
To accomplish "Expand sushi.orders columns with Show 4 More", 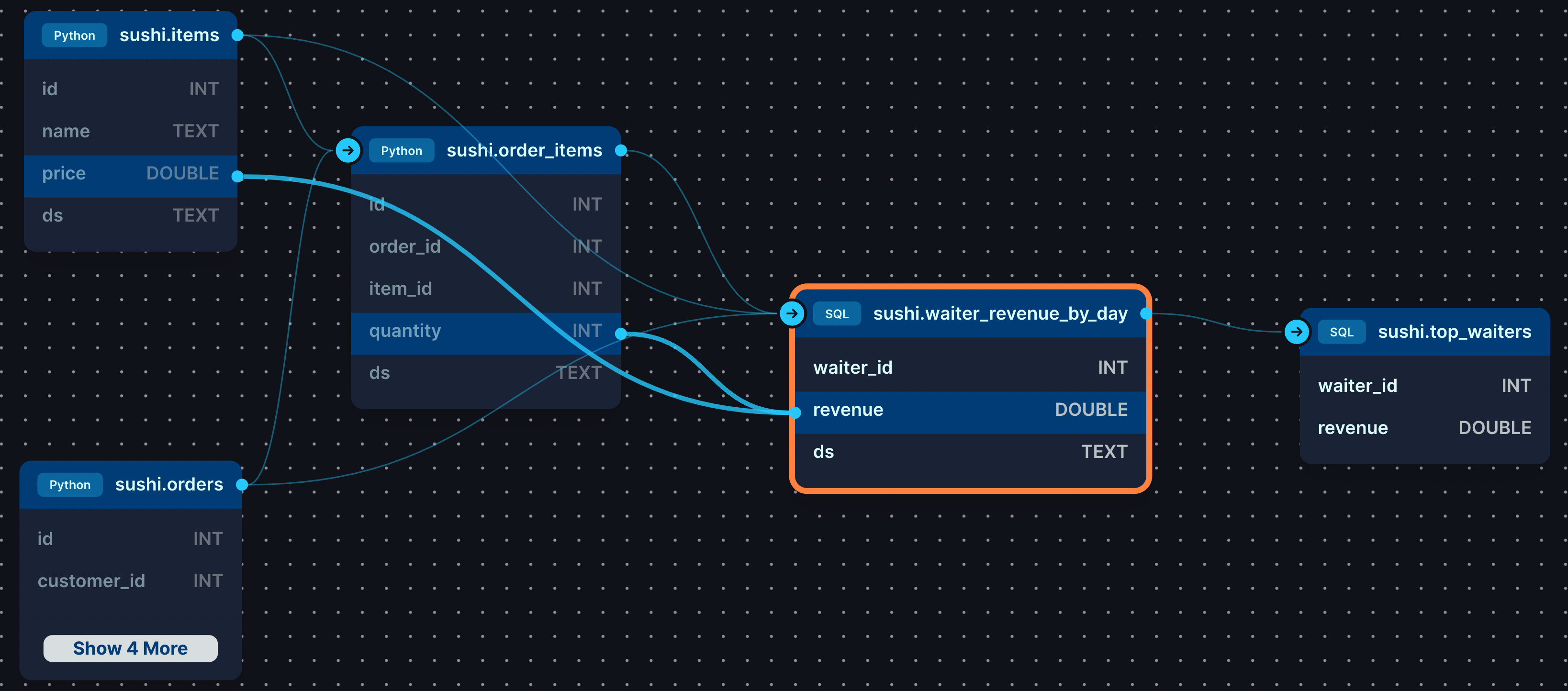I will pyautogui.click(x=130, y=648).
